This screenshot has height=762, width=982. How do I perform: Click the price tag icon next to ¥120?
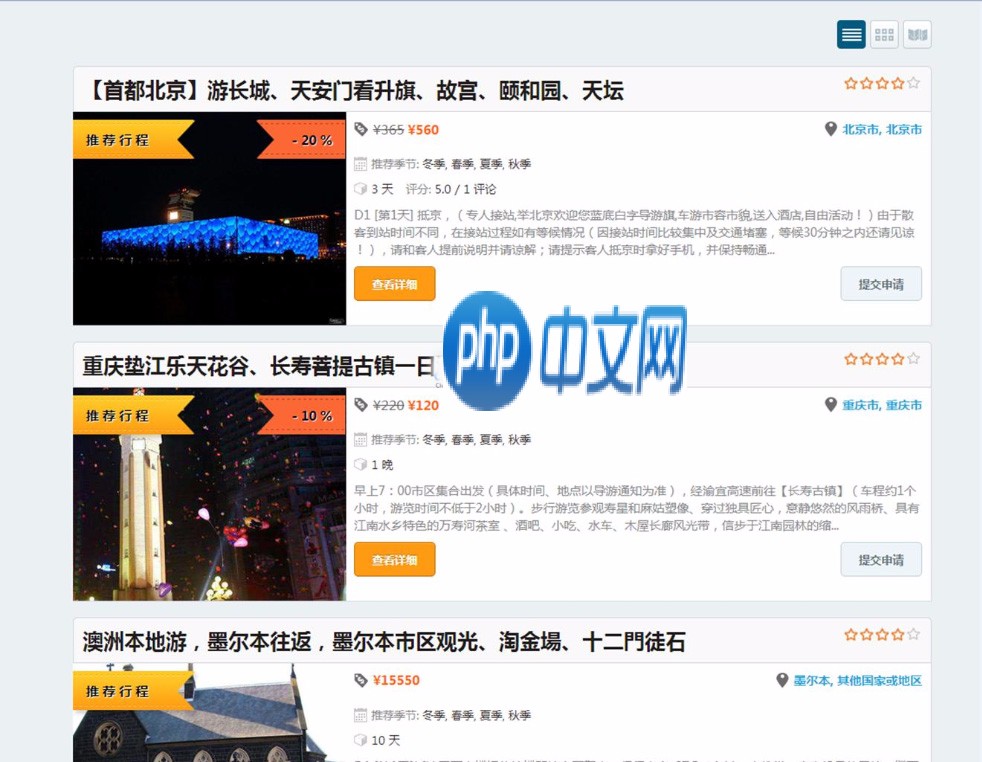361,405
